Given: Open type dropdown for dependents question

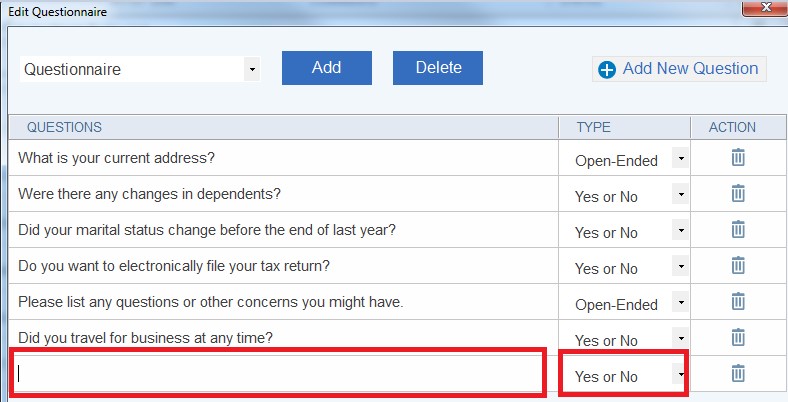Looking at the screenshot, I should (x=680, y=194).
